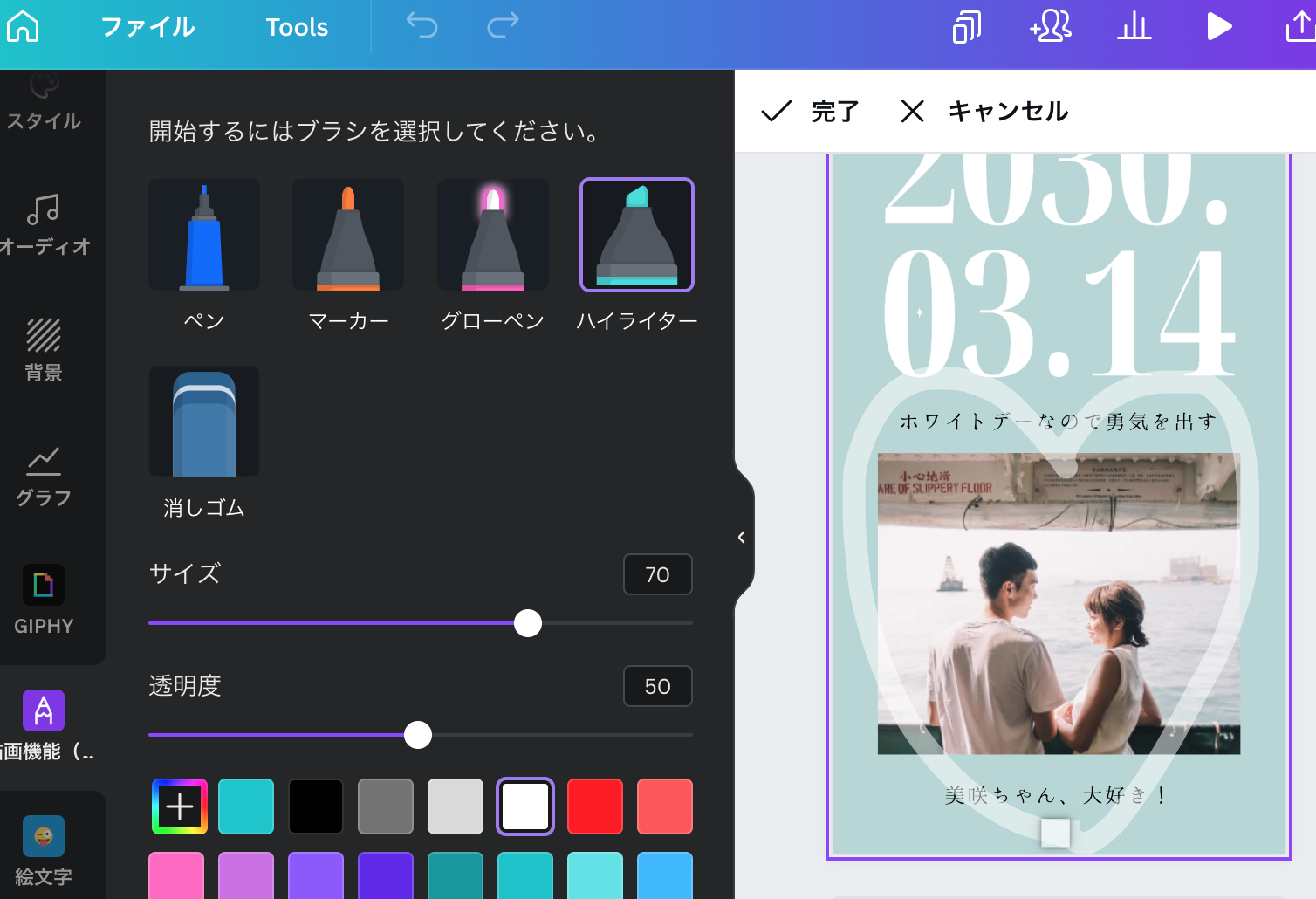Click the couple photo on the canvas
Screen dimensions: 1316x899
[x=1059, y=603]
